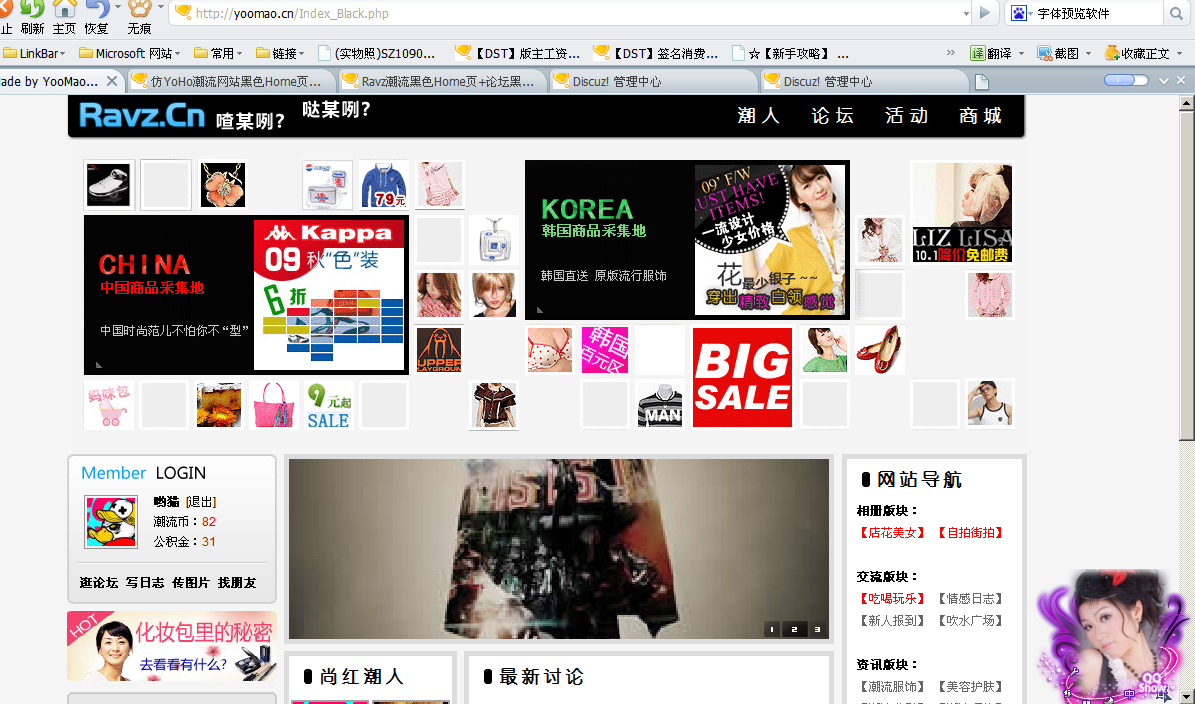The width and height of the screenshot is (1195, 704).
Task: Click the 退出 logout link
Action: [201, 502]
